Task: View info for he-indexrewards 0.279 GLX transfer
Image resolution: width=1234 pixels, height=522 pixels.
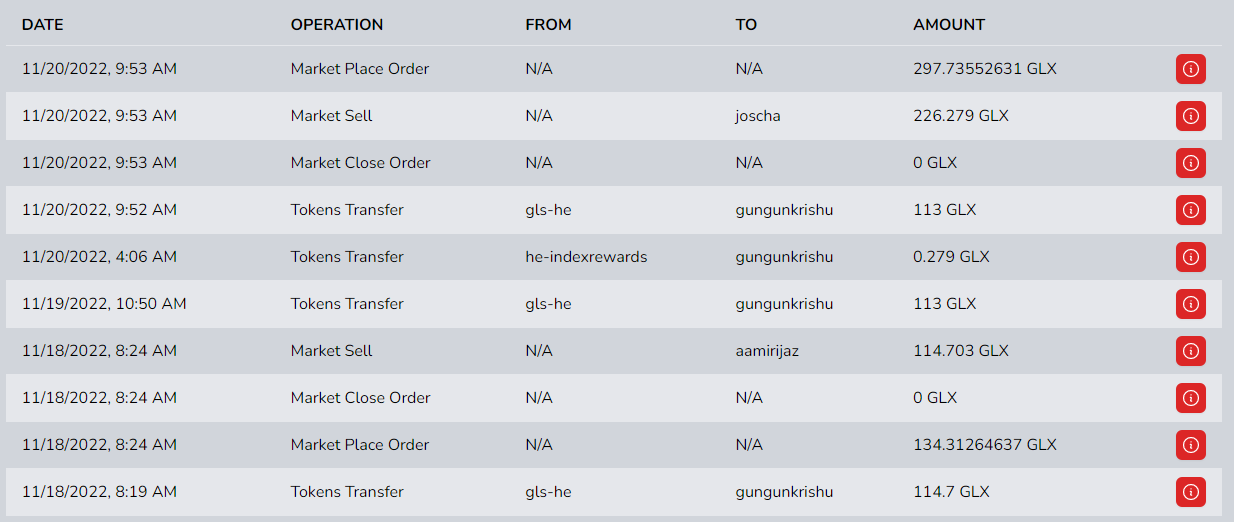Action: 1190,257
